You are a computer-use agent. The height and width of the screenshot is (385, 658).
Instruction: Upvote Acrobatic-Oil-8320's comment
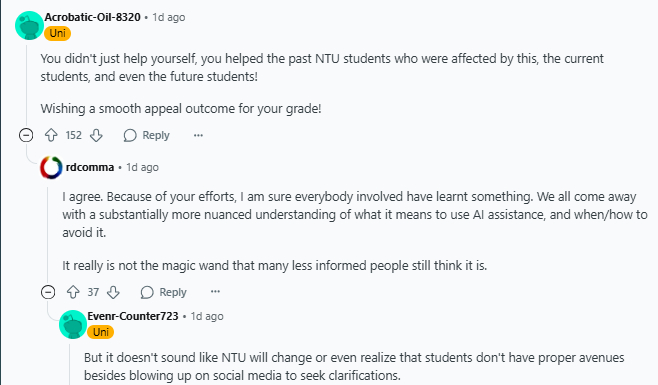pos(51,135)
